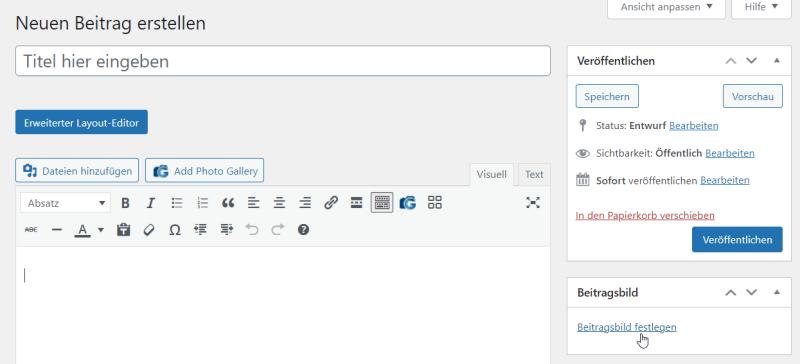The image size is (800, 364).
Task: Click the blue Veröffentlichen button
Action: pos(737,239)
